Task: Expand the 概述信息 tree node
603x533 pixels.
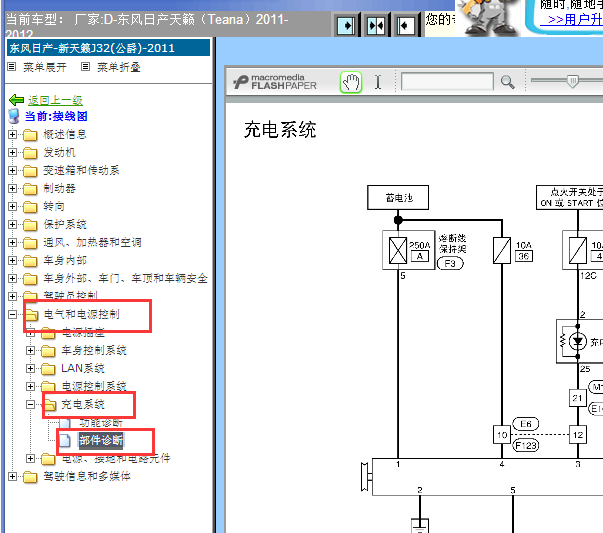Action: 12,135
